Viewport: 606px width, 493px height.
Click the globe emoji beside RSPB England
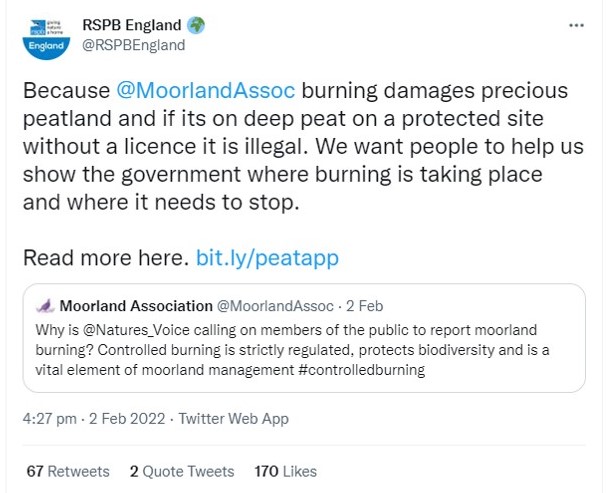[x=196, y=25]
